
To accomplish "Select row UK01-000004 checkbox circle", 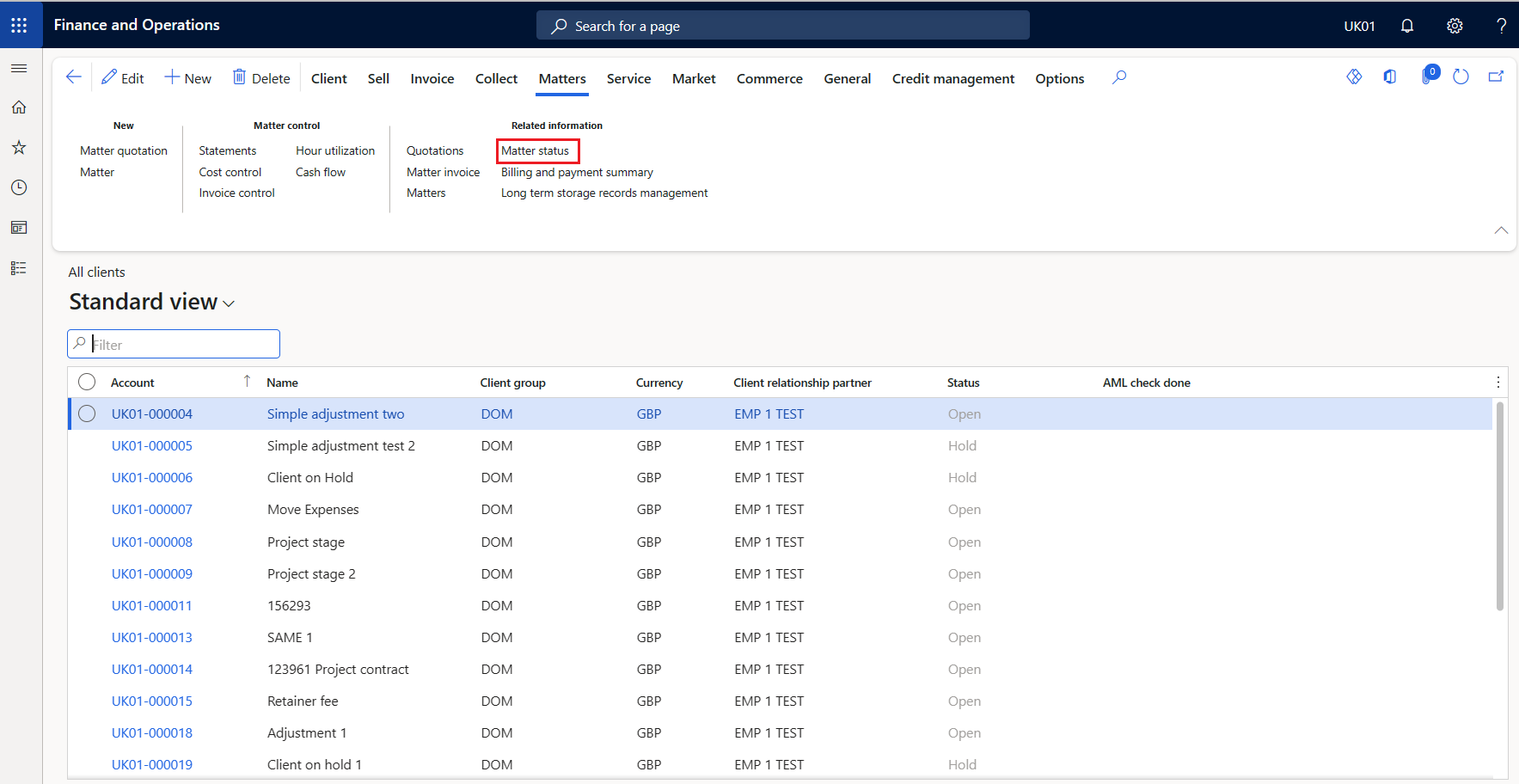I will point(87,413).
